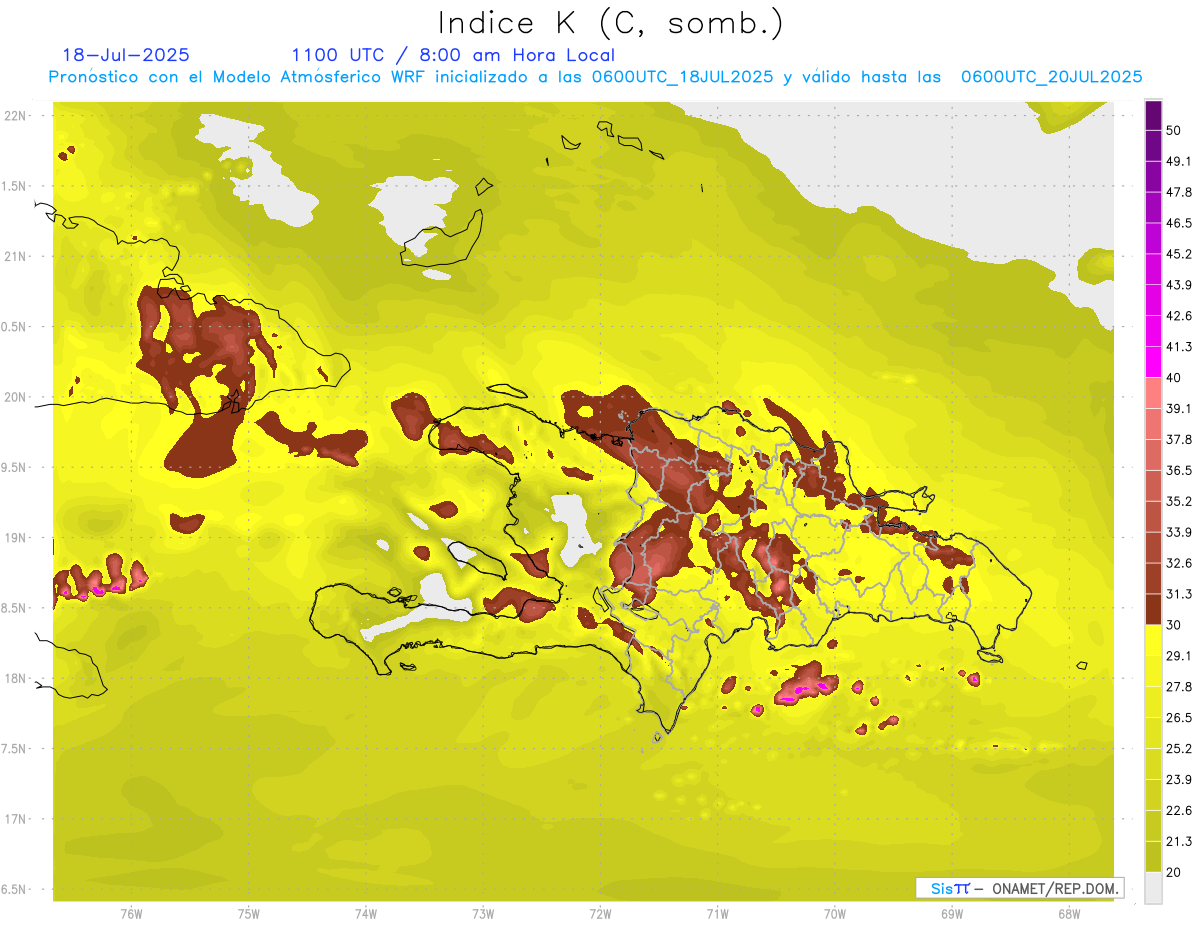Pick the olive swatch between 20 and 21.3
1200x927 pixels.
tap(1153, 856)
